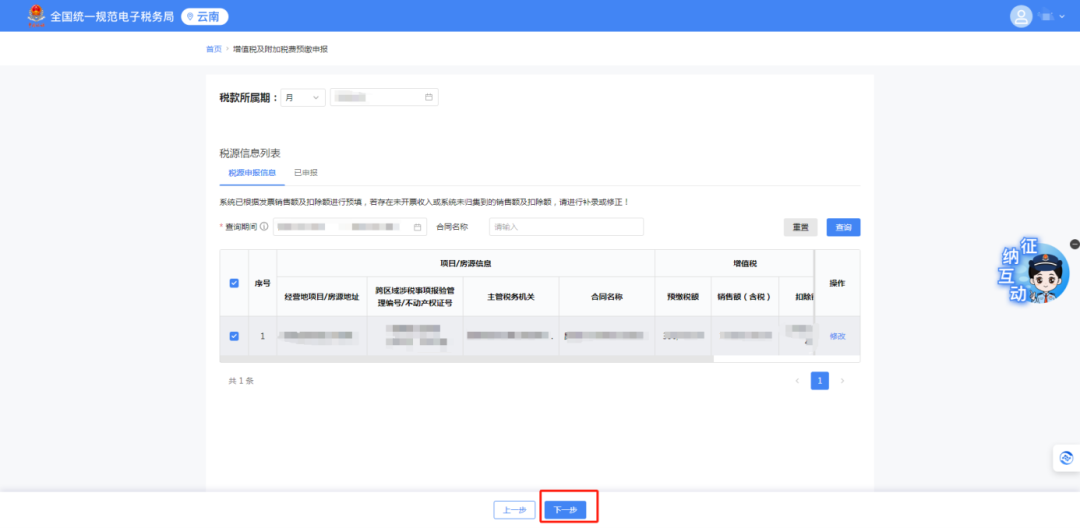Click the horizontal scrollbar under the table
This screenshot has height=528, width=1080.
coord(466,359)
